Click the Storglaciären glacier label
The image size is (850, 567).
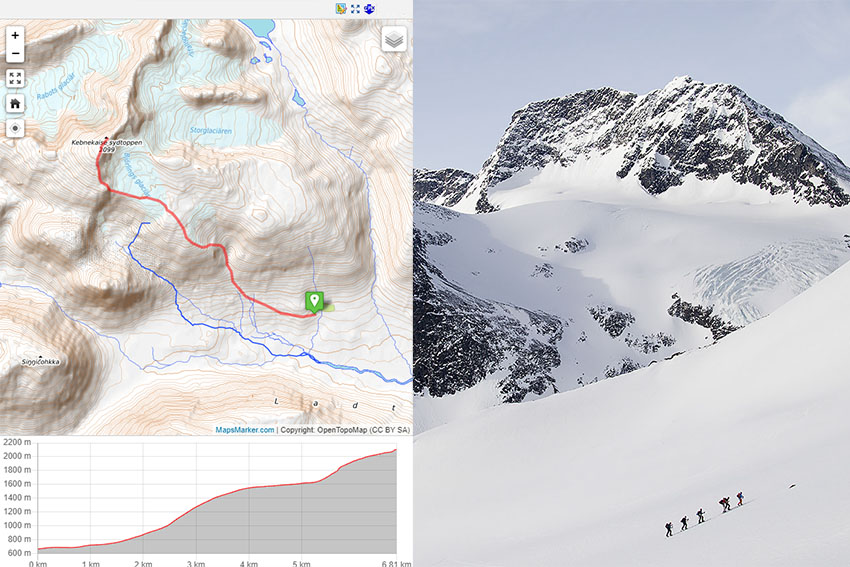point(211,131)
